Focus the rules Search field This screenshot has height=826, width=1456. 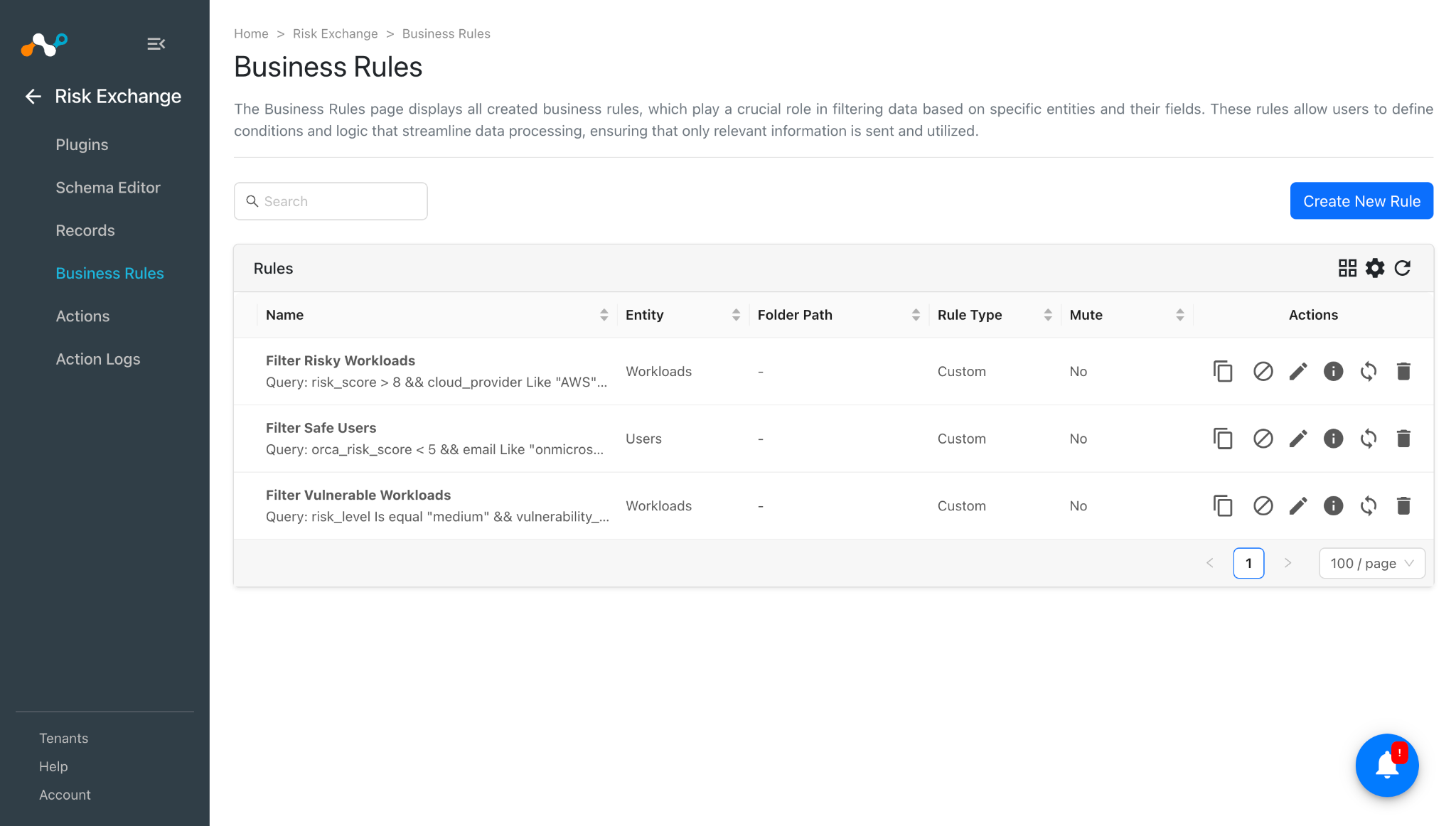(331, 201)
